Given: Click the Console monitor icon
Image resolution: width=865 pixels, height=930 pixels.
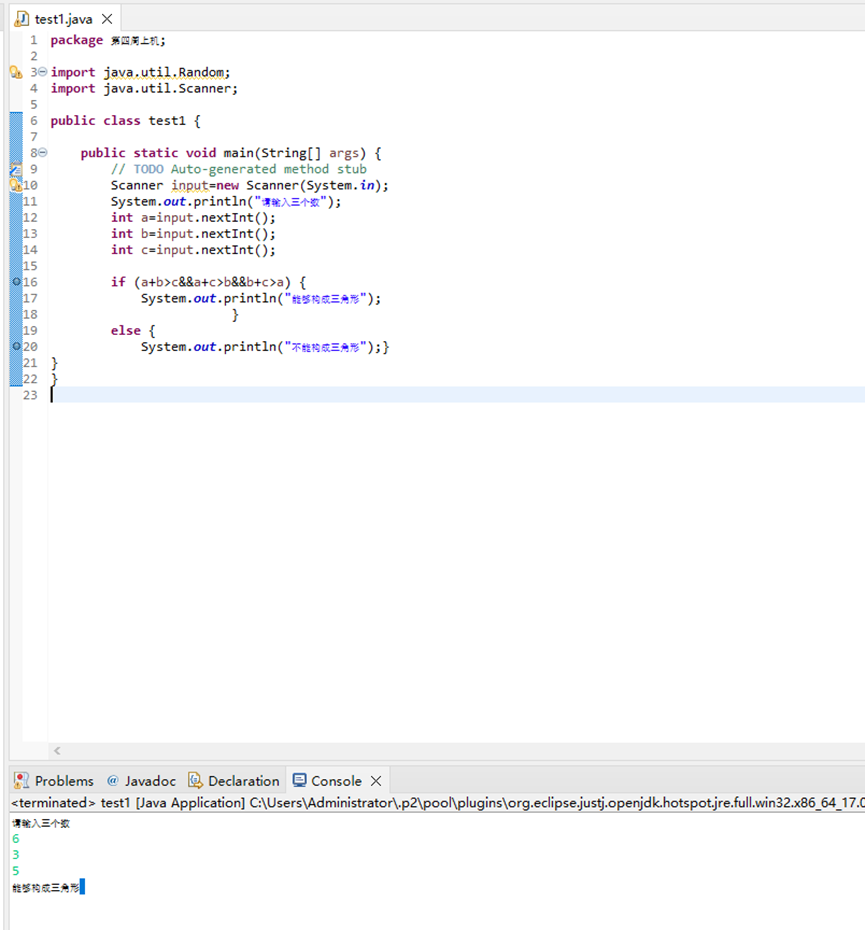Looking at the screenshot, I should point(300,780).
